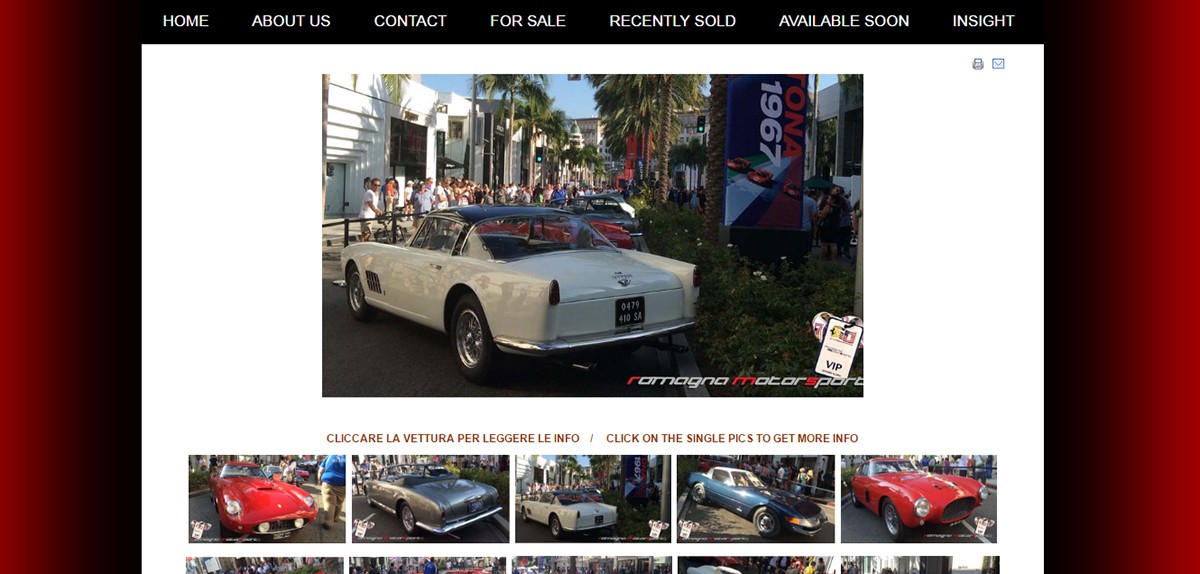Click the large white Ferrari main photo
This screenshot has height=574, width=1200.
pos(592,235)
